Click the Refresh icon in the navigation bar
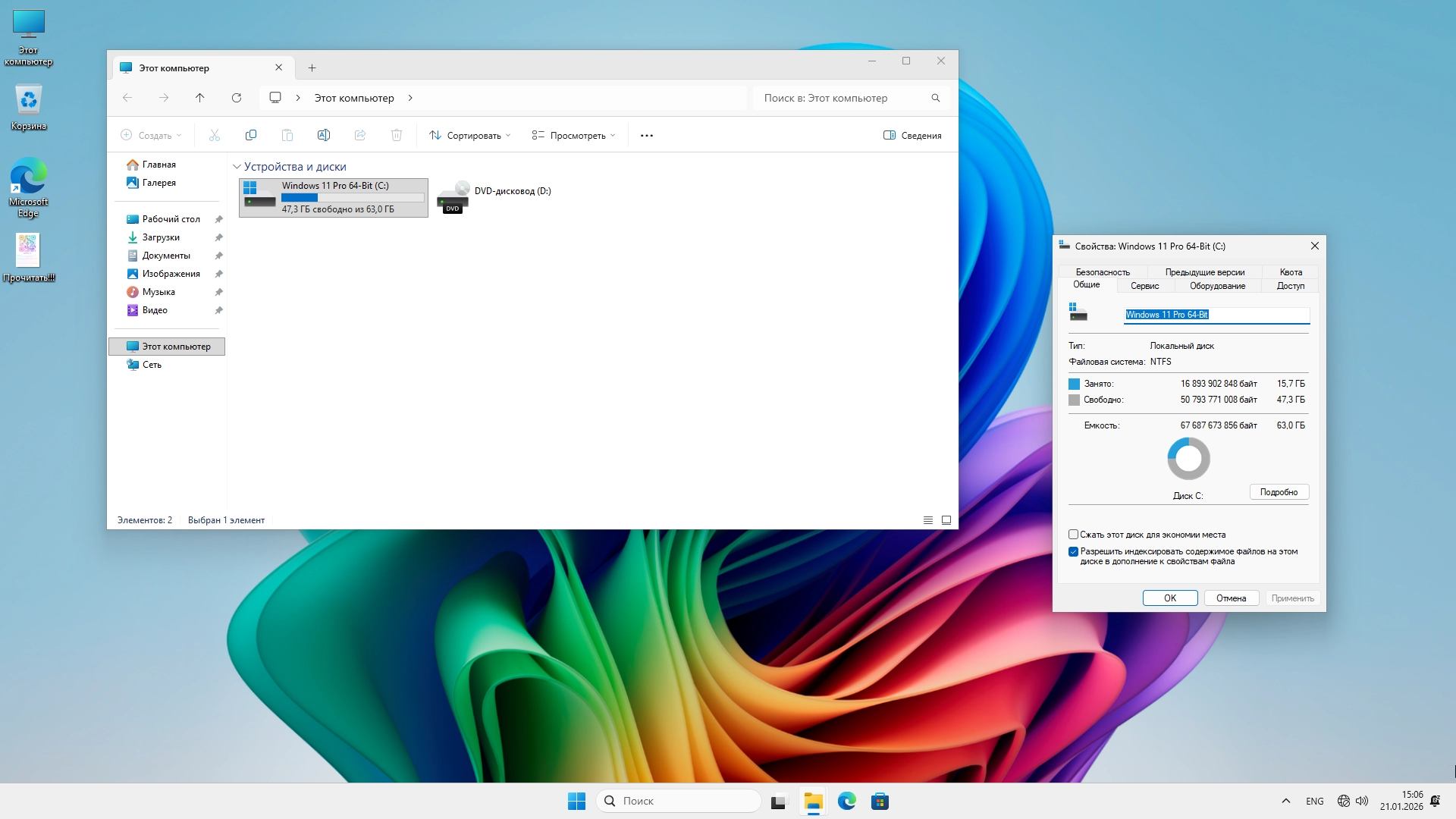 click(237, 98)
